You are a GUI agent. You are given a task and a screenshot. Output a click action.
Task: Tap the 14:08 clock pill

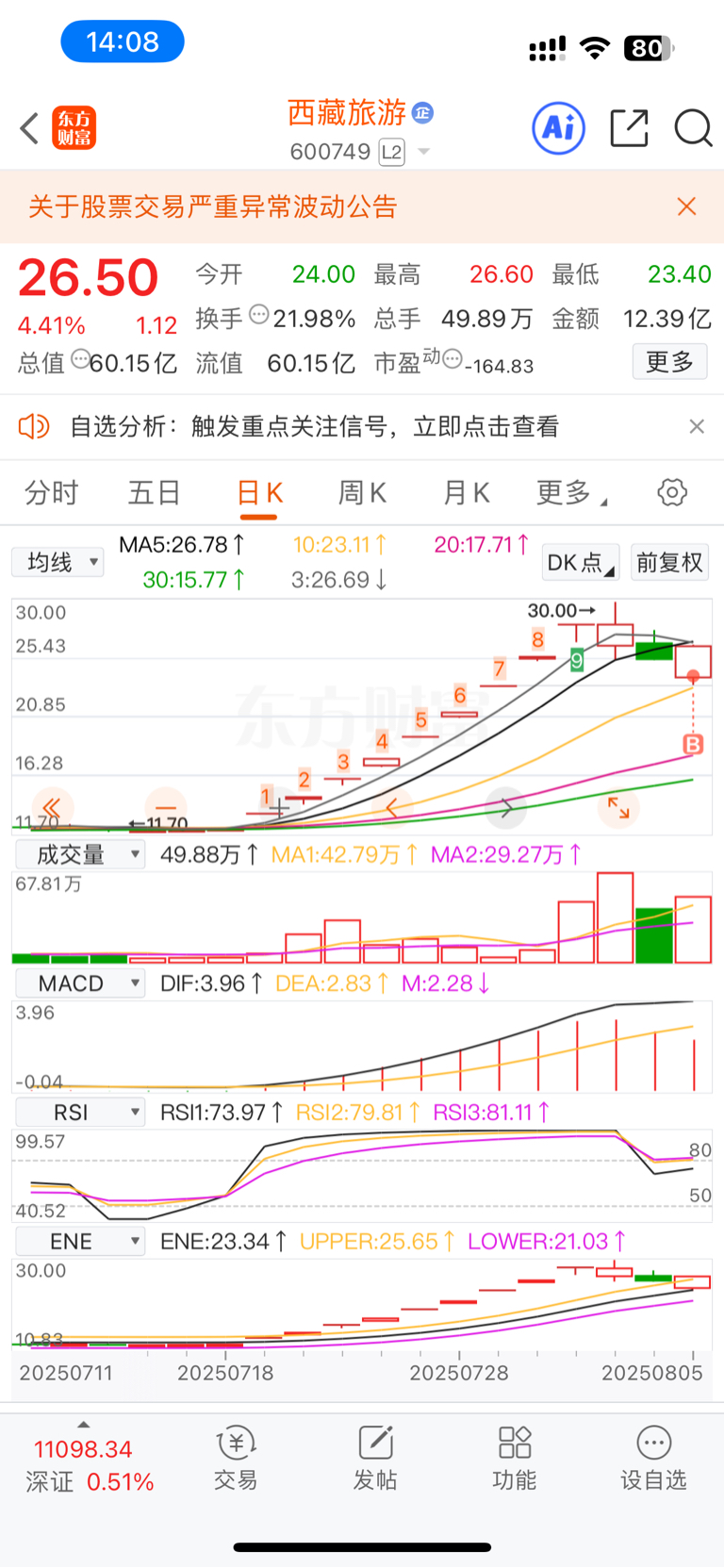point(123,41)
